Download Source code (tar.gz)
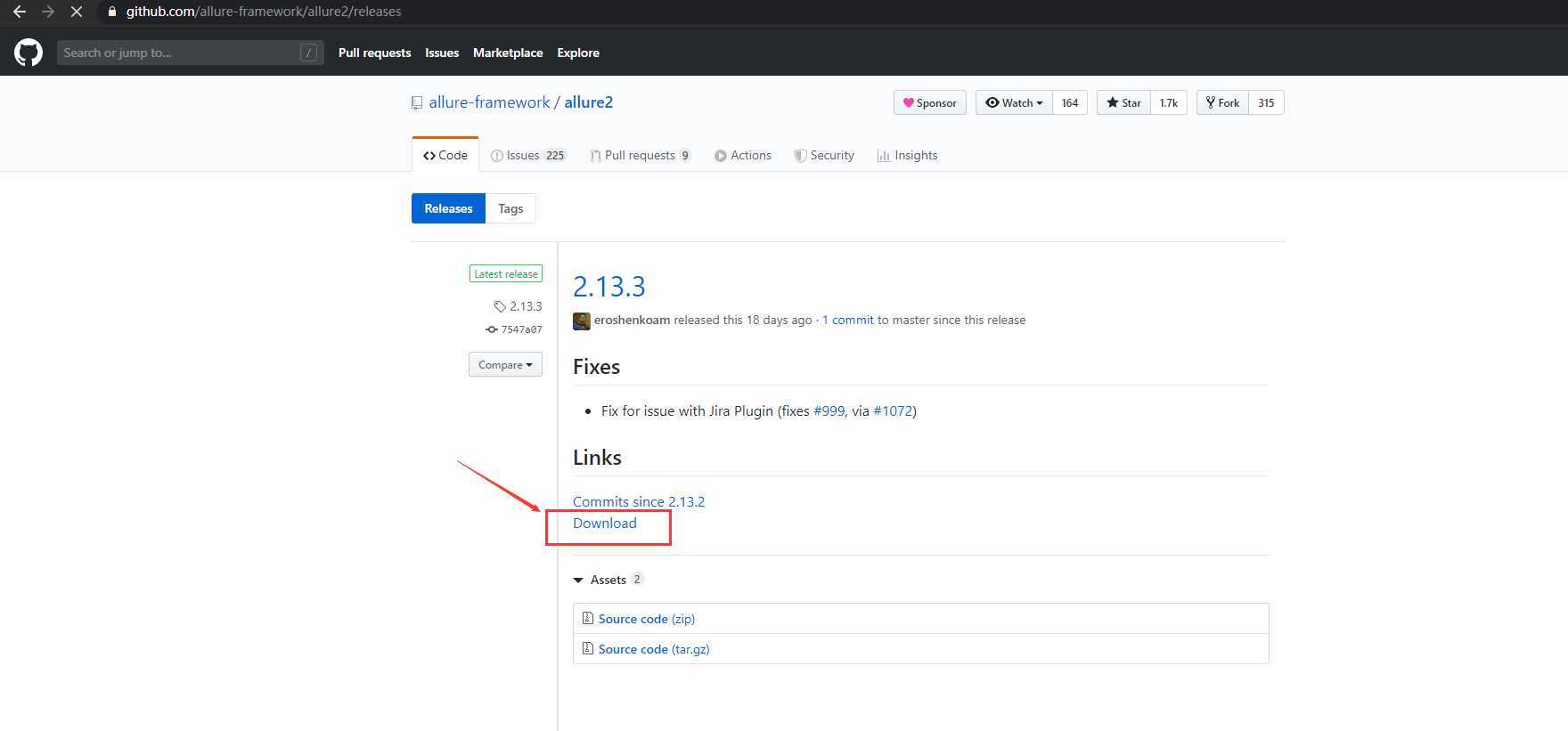The image size is (1568, 731). [654, 649]
